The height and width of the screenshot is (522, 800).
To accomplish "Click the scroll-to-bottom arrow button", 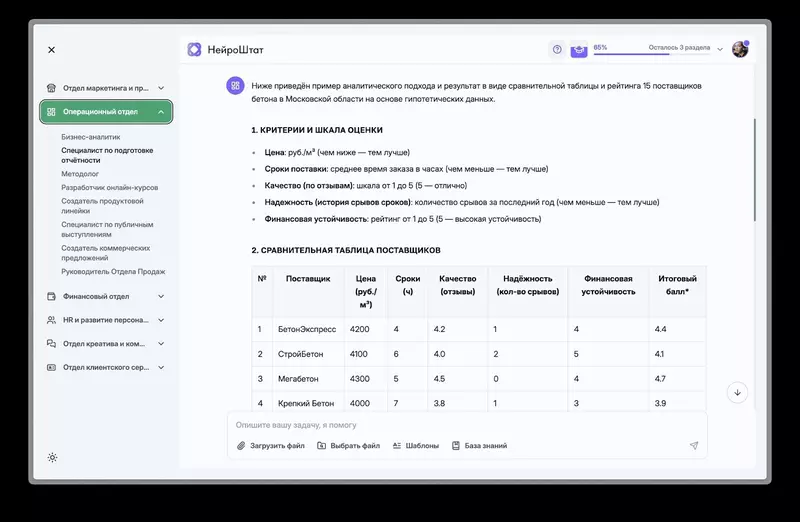I will pos(737,392).
